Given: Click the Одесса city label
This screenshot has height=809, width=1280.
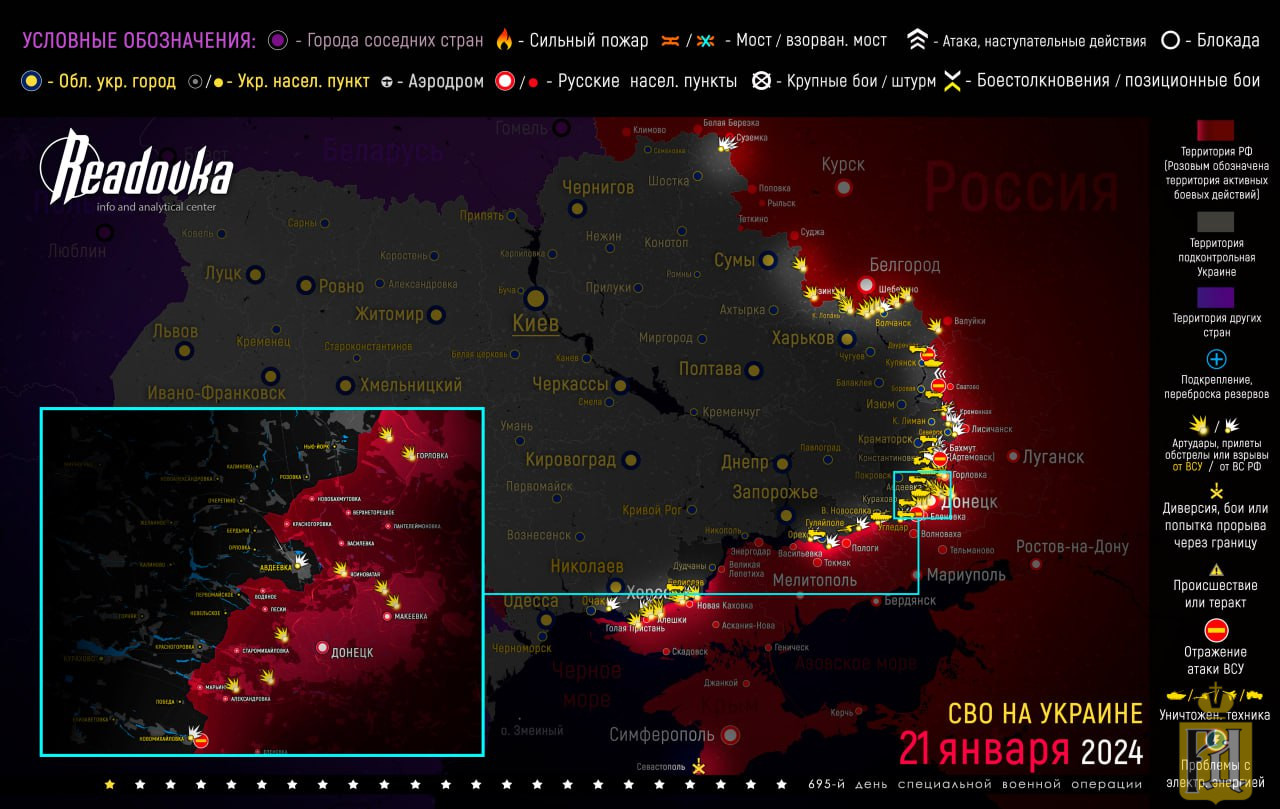Looking at the screenshot, I should point(531,601).
